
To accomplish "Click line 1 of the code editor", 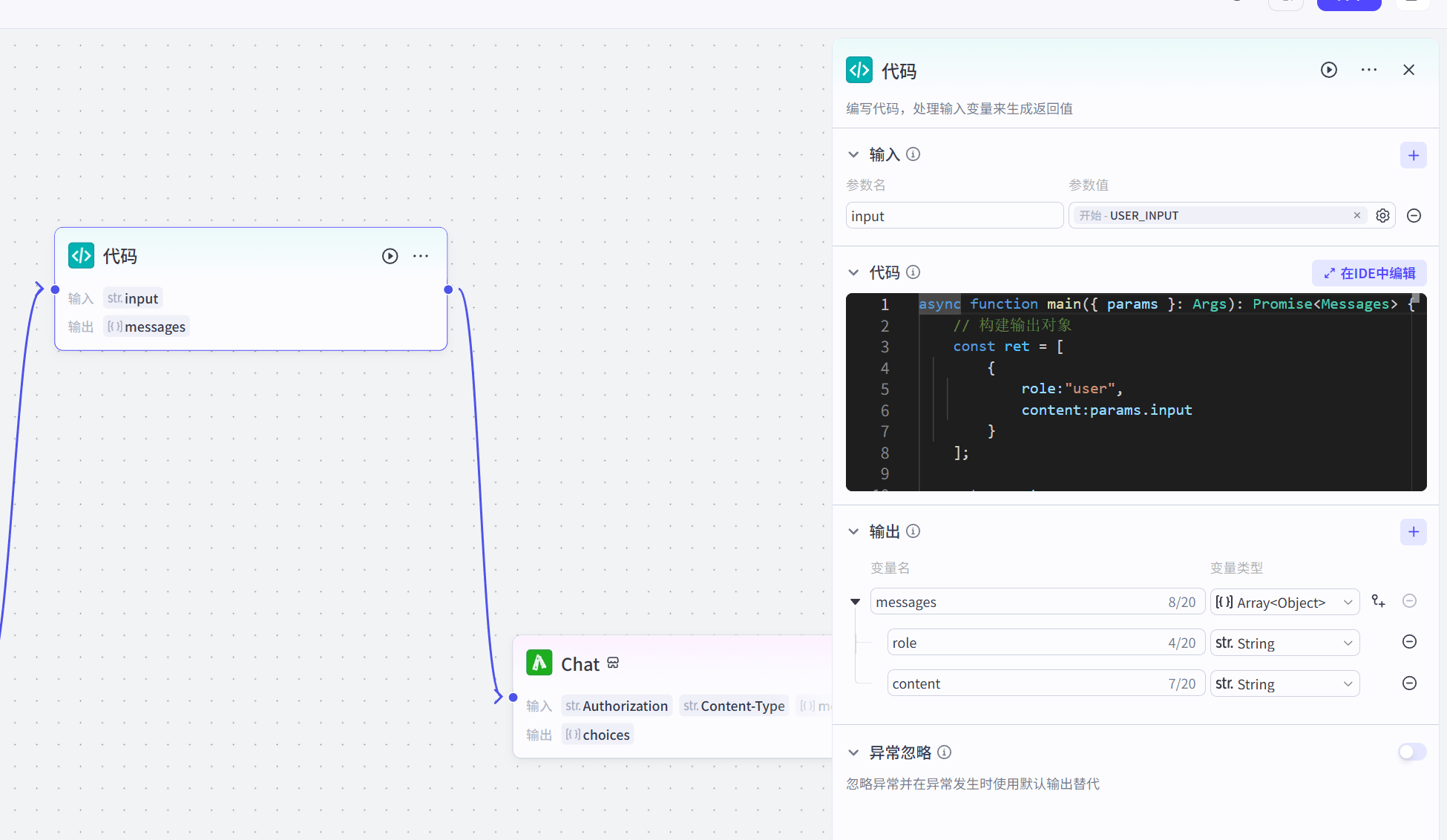I will pos(1165,304).
